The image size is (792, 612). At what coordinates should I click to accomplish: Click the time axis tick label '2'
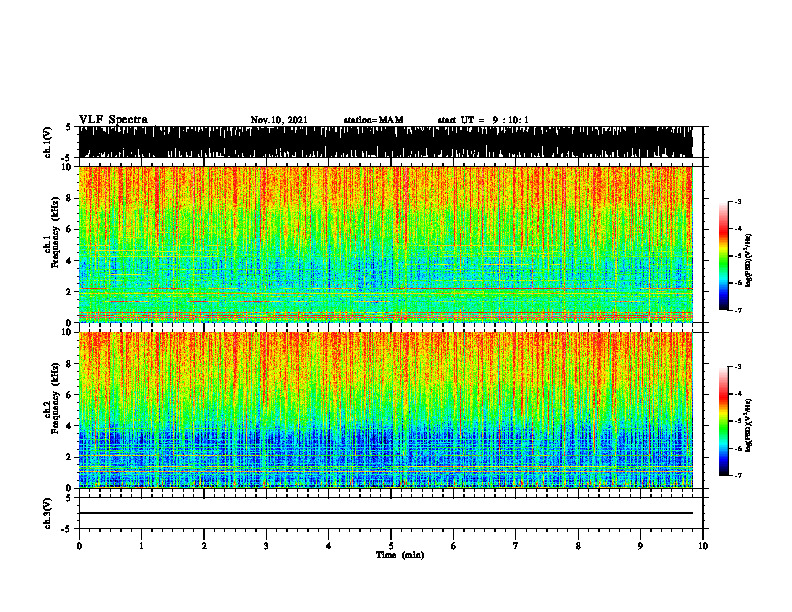204,546
